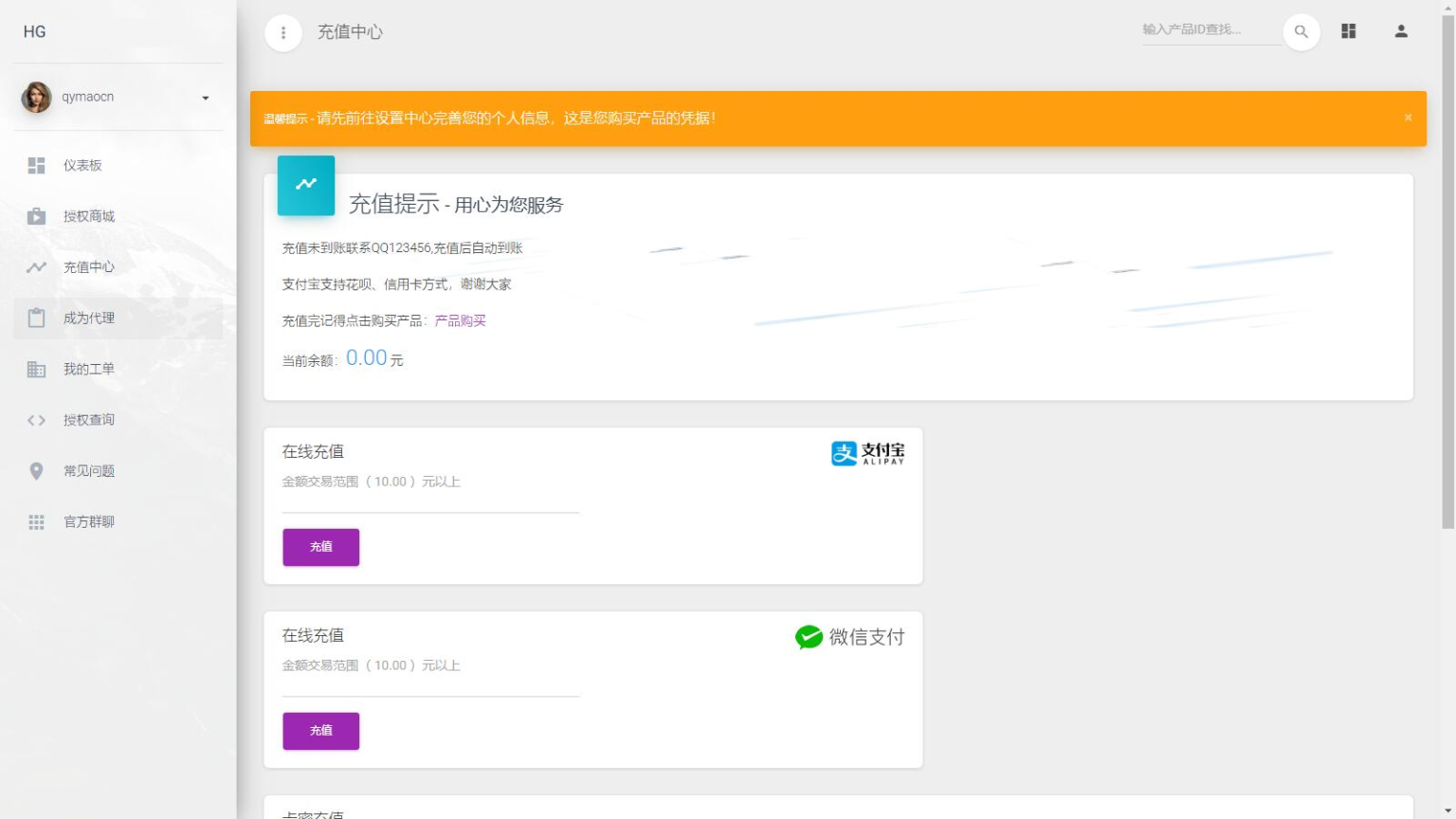Click the 我的工单 work order icon
1456x819 pixels.
click(36, 369)
